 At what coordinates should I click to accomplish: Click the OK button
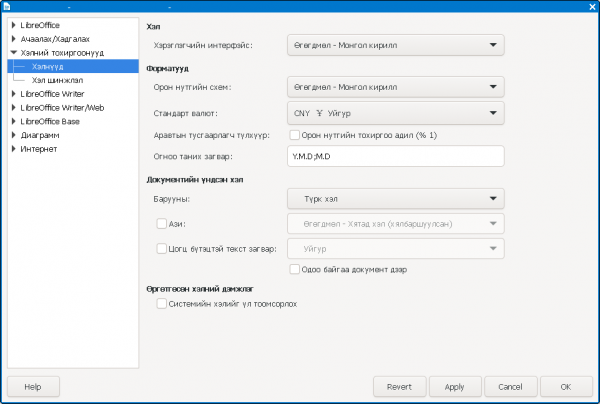[x=566, y=387]
